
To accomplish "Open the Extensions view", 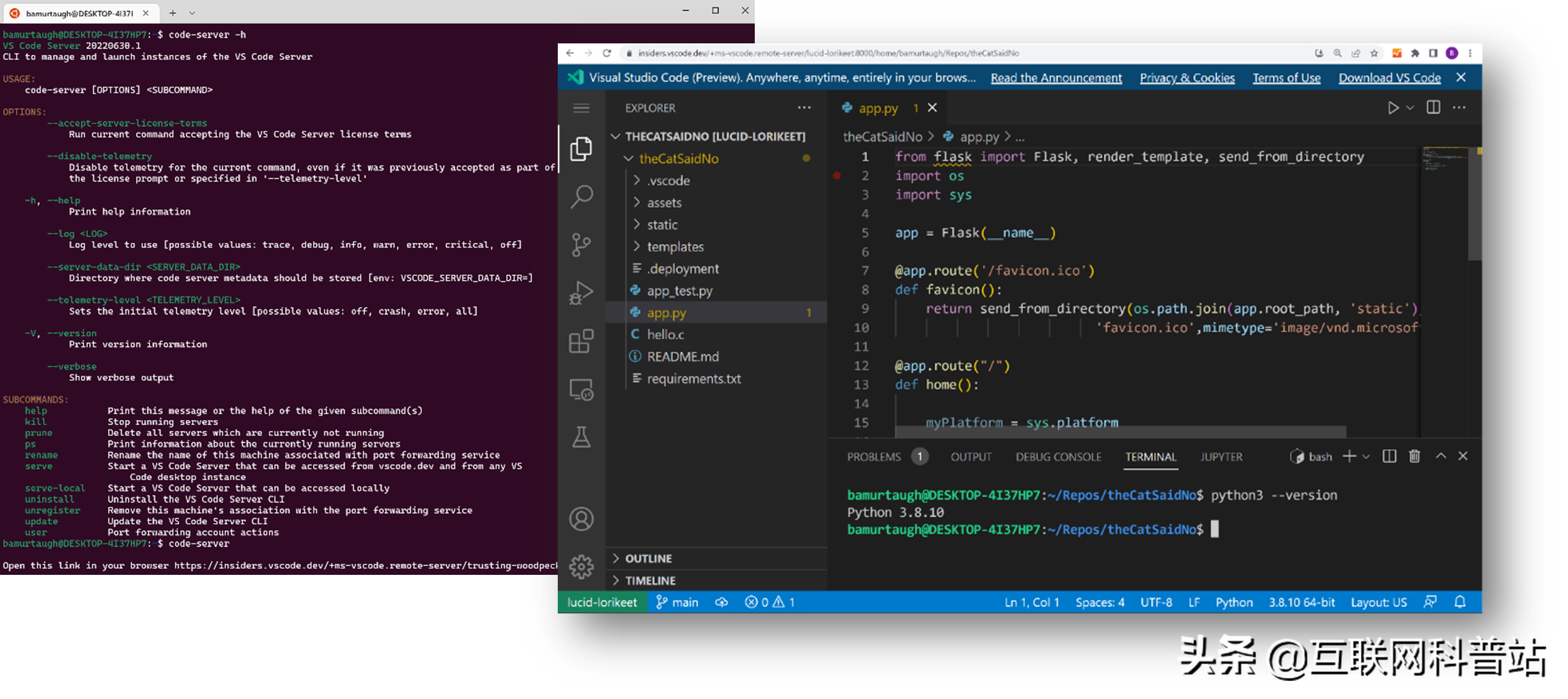I will tap(581, 341).
